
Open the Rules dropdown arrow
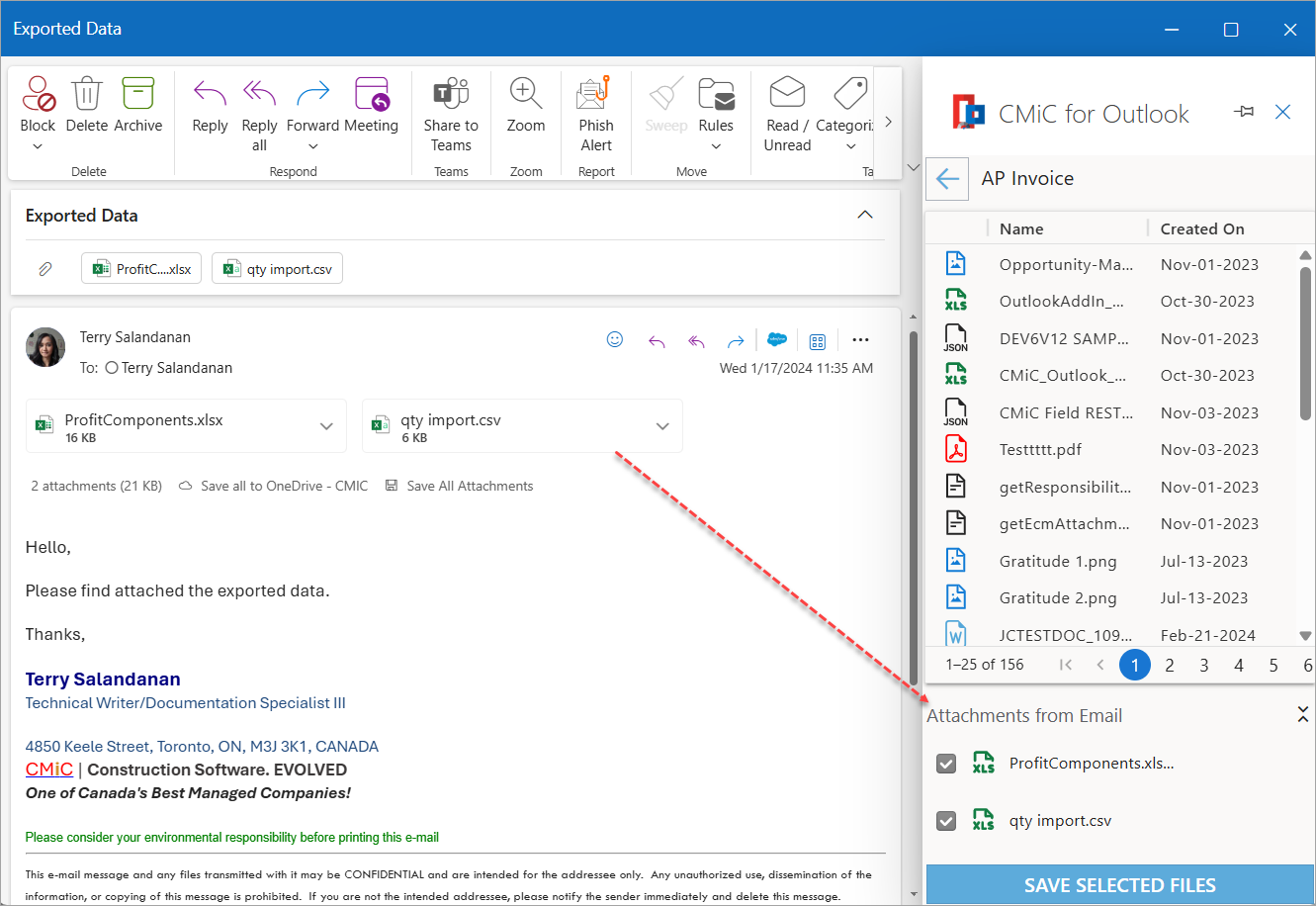click(716, 146)
